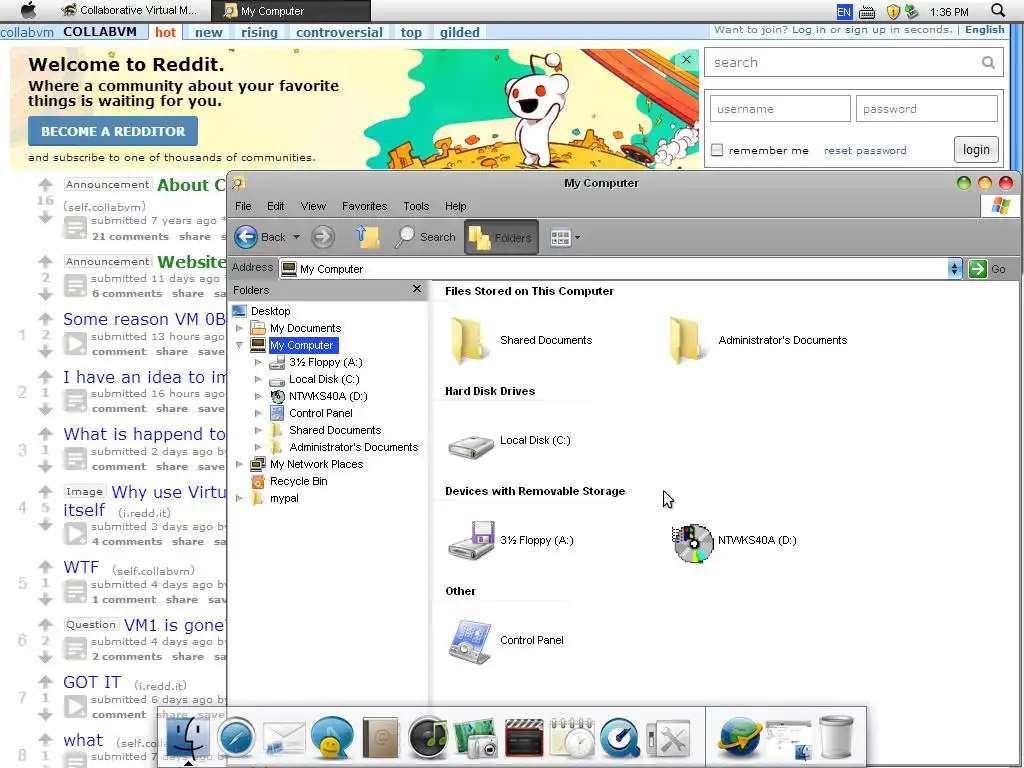The height and width of the screenshot is (768, 1024).
Task: Click the security shield tray icon
Action: (x=893, y=12)
